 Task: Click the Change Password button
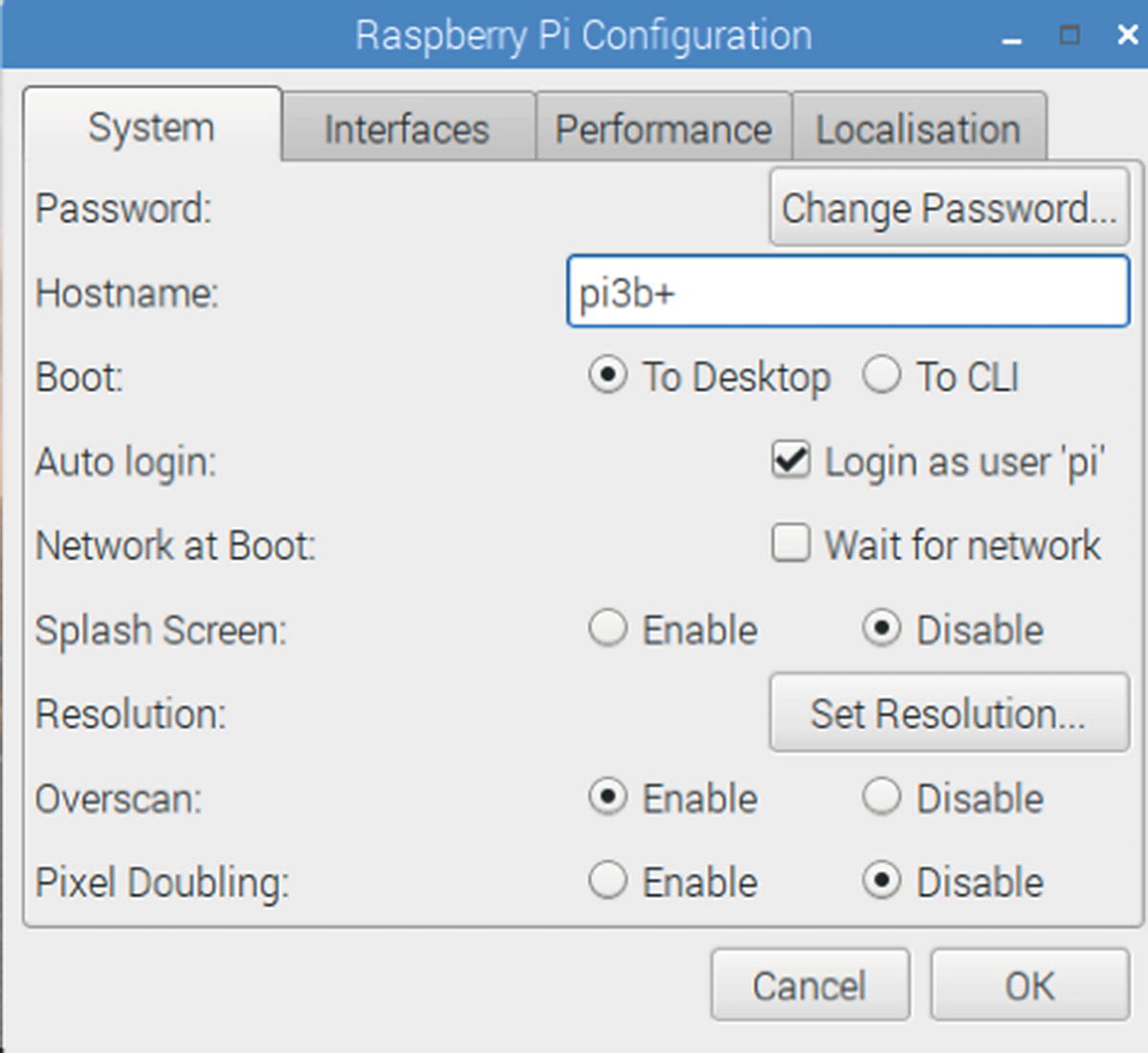click(x=948, y=208)
